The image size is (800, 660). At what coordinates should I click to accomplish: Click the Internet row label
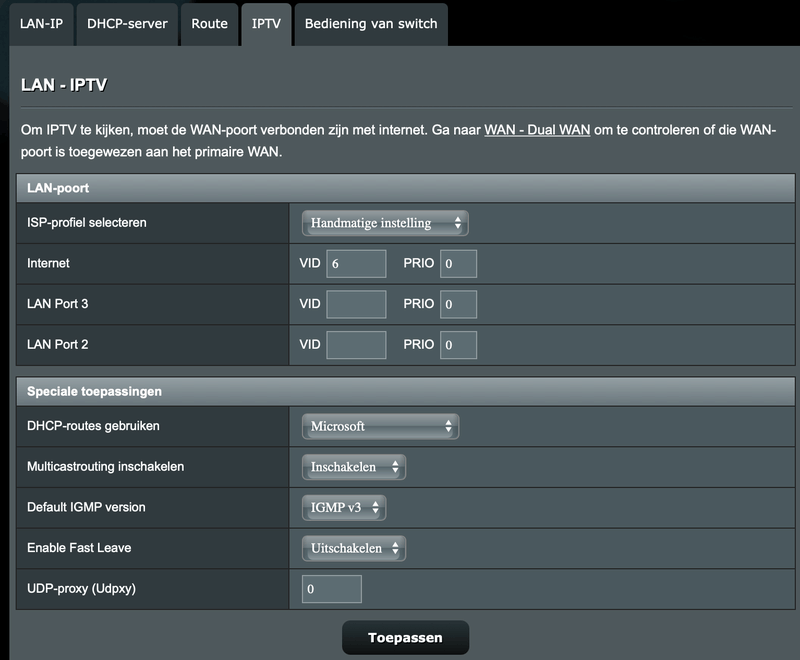48,263
